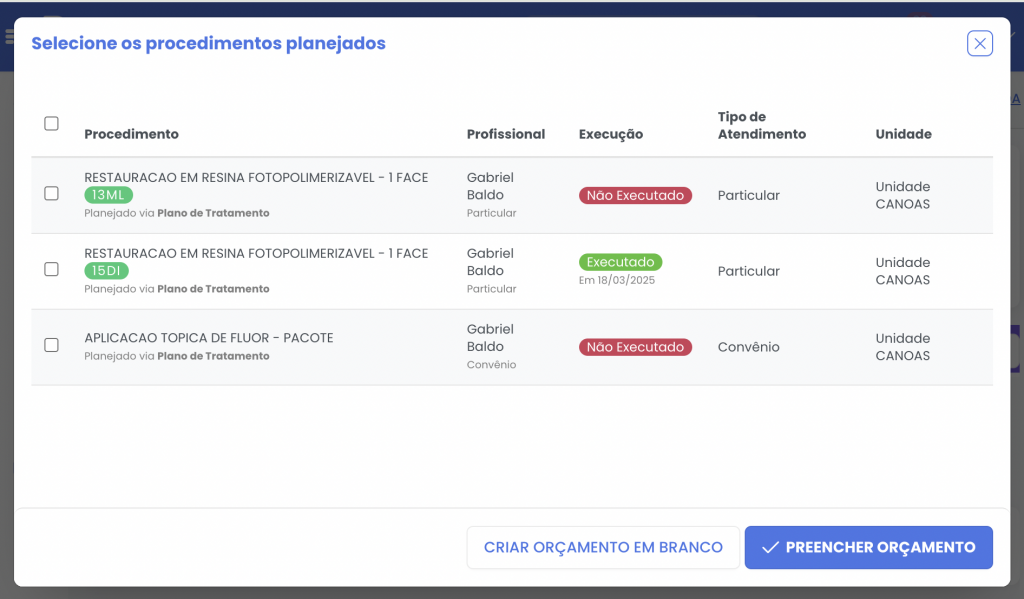Click the Não Executado badge for 13ML
Viewport: 1024px width, 599px height.
click(x=635, y=196)
